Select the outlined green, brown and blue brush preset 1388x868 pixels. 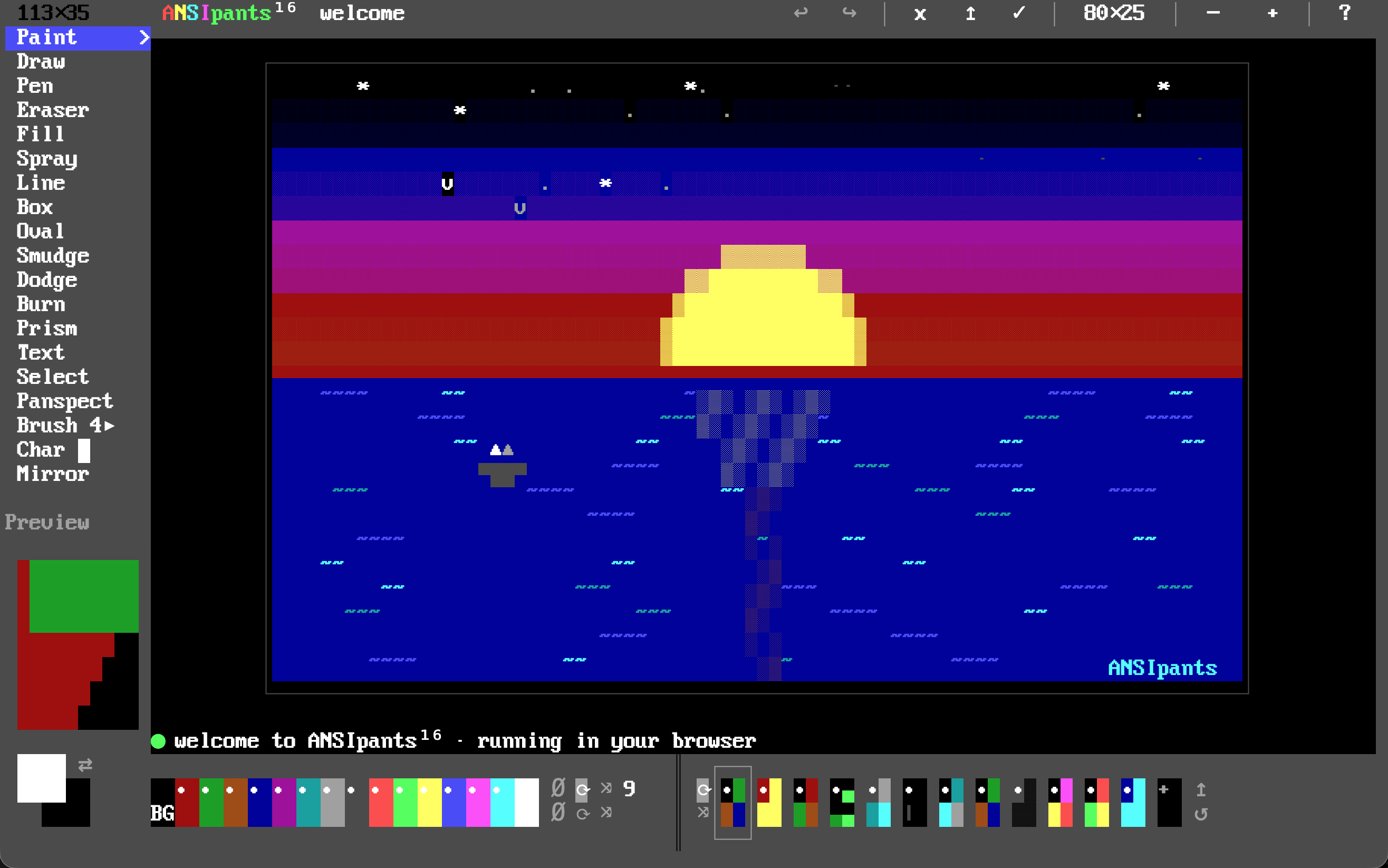coord(733,802)
